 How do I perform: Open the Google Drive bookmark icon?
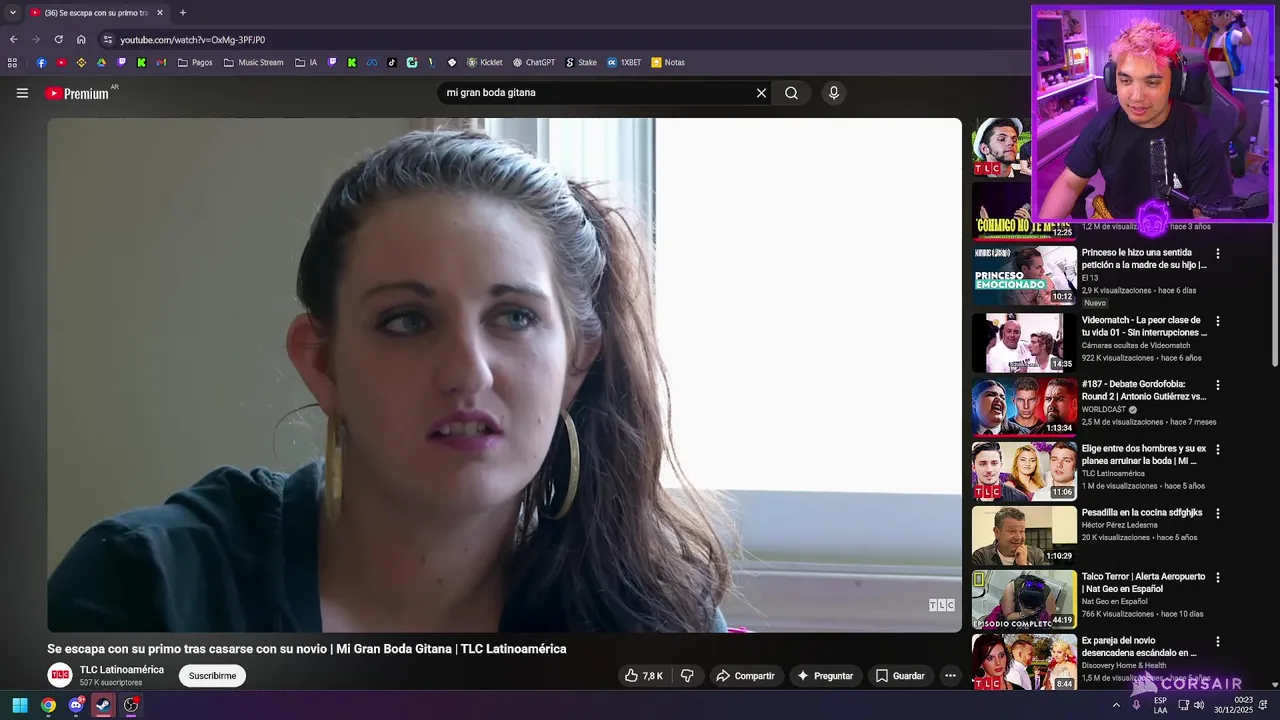101,62
